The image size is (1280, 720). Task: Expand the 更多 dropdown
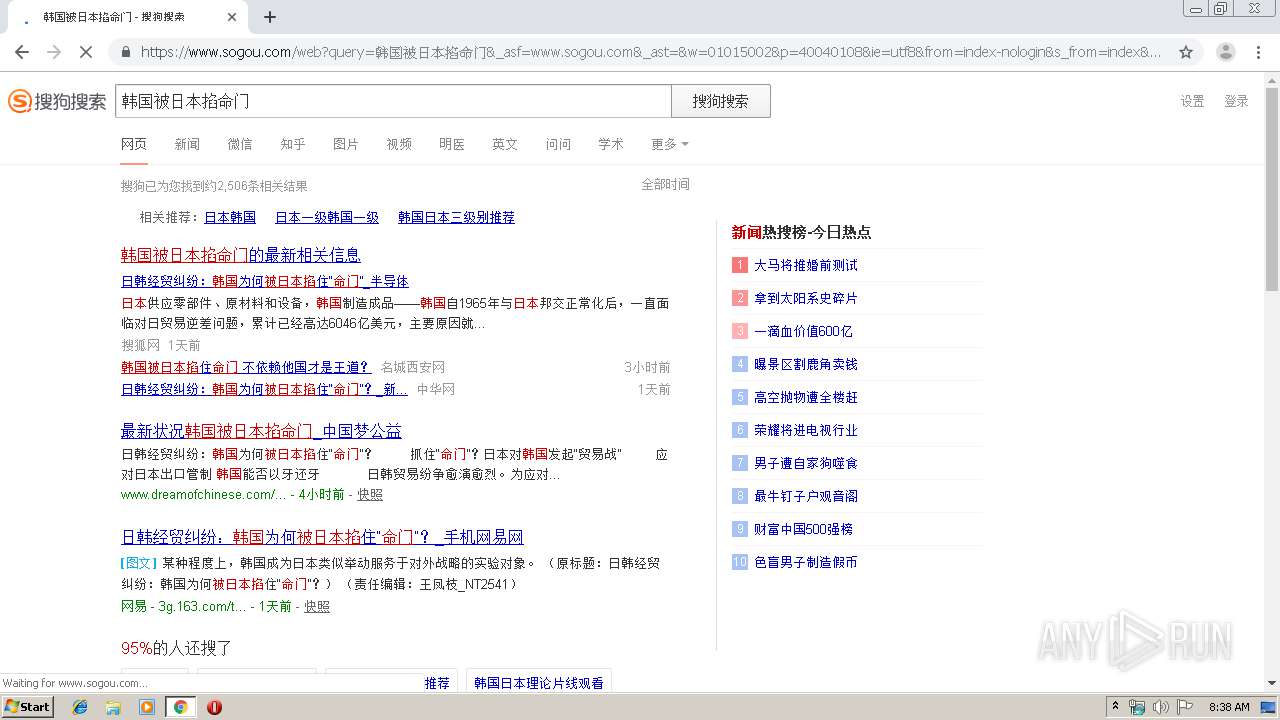coord(669,144)
